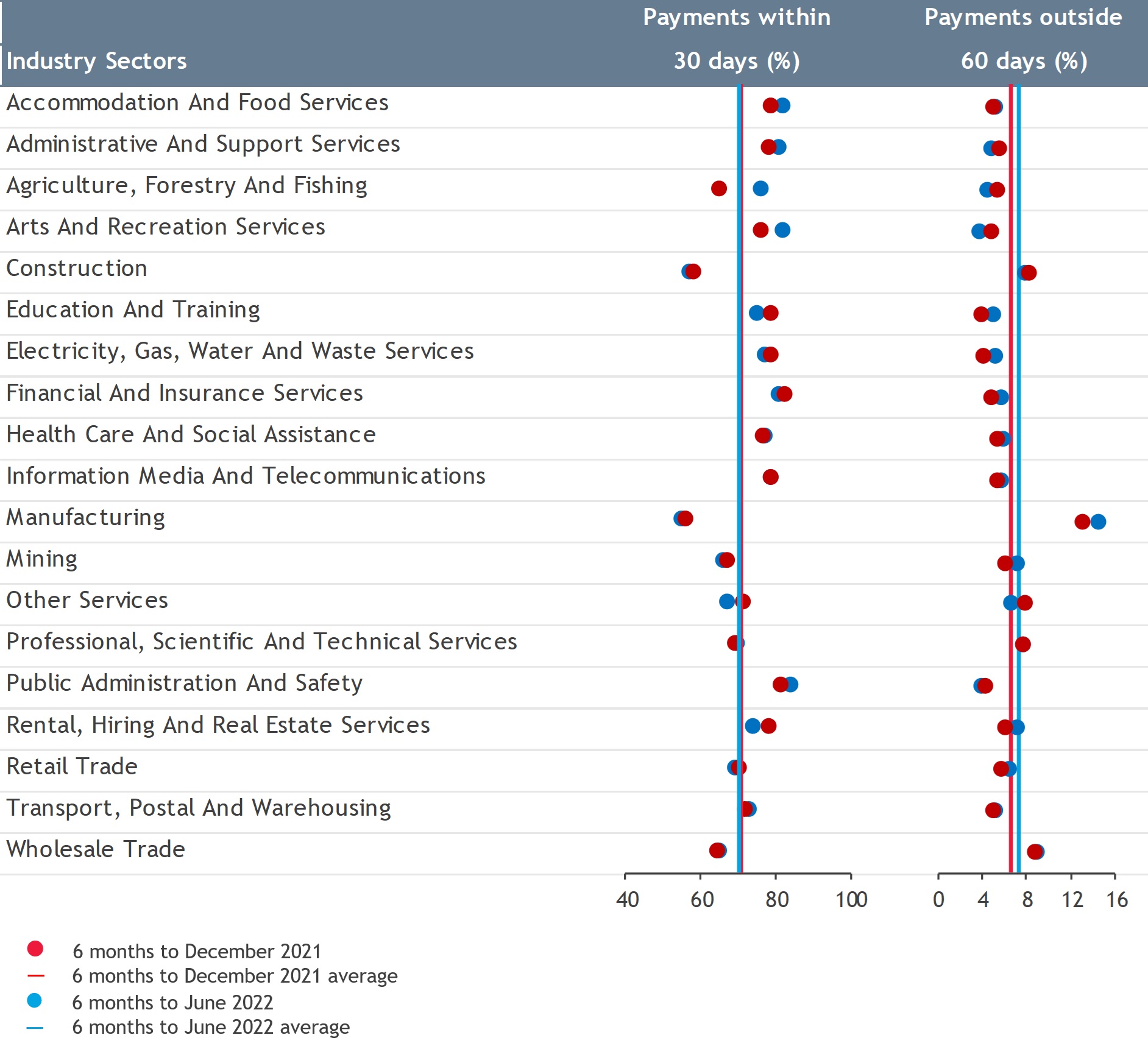Click the 'Industry Sectors' column header
Screen dimensions: 1148x1060
[96, 61]
